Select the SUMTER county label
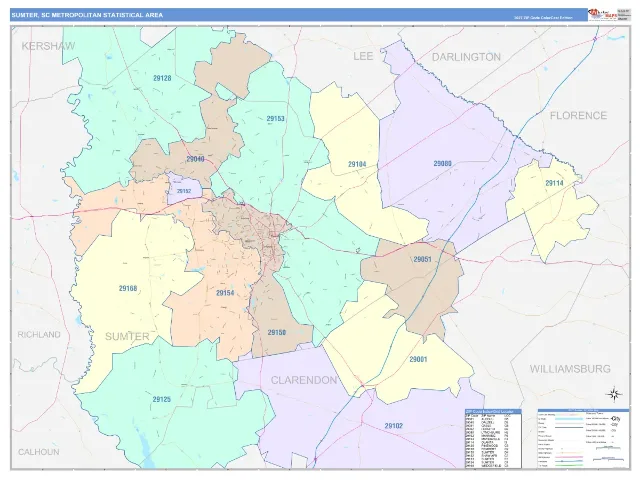The width and height of the screenshot is (640, 480). (127, 337)
